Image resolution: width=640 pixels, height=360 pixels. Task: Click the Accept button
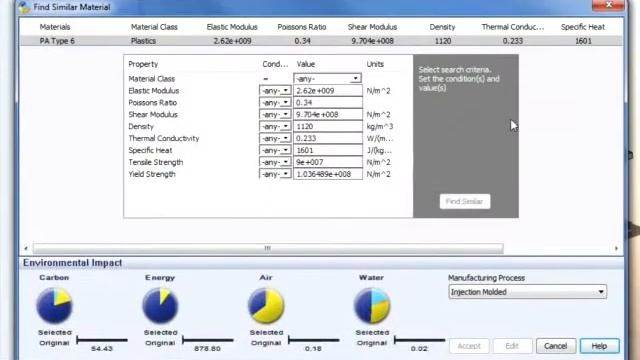(469, 346)
